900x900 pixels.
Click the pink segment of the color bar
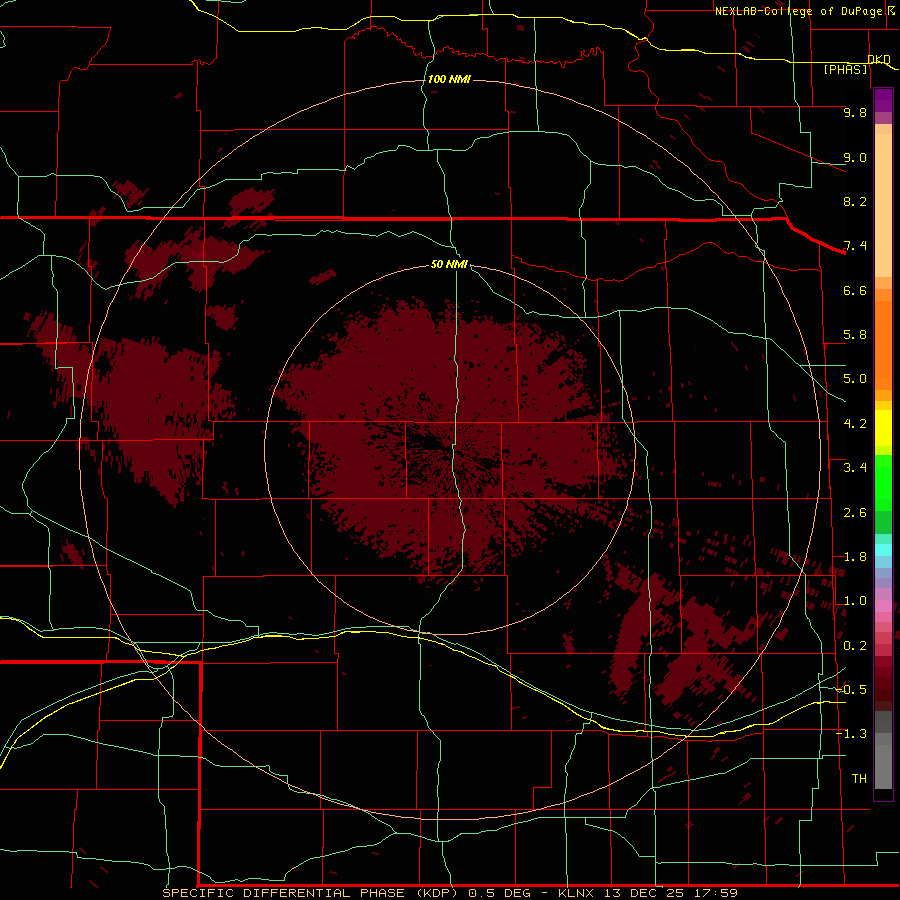(883, 606)
